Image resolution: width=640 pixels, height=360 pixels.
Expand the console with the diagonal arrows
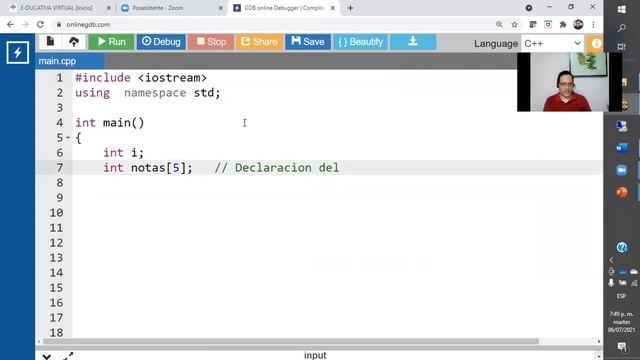coord(68,356)
